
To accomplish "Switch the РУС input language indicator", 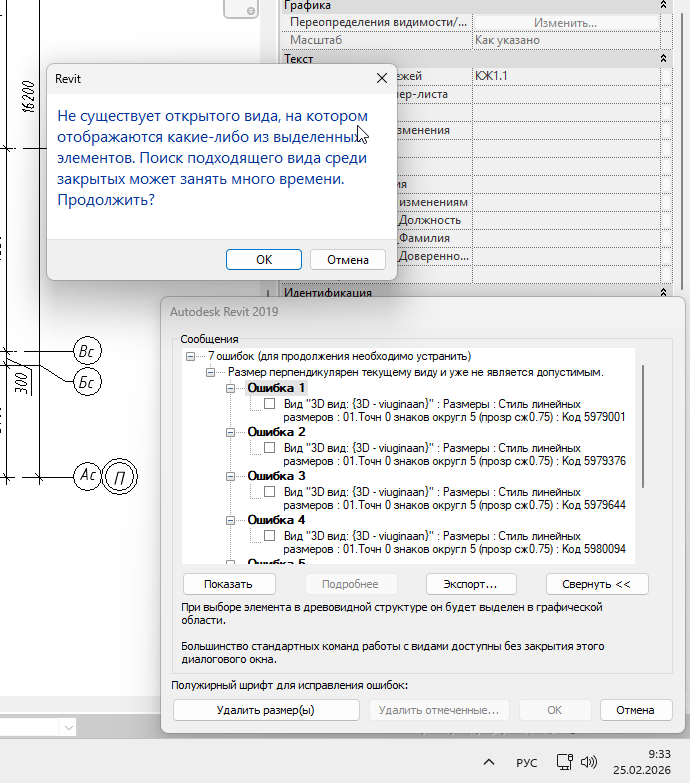I will 526,763.
